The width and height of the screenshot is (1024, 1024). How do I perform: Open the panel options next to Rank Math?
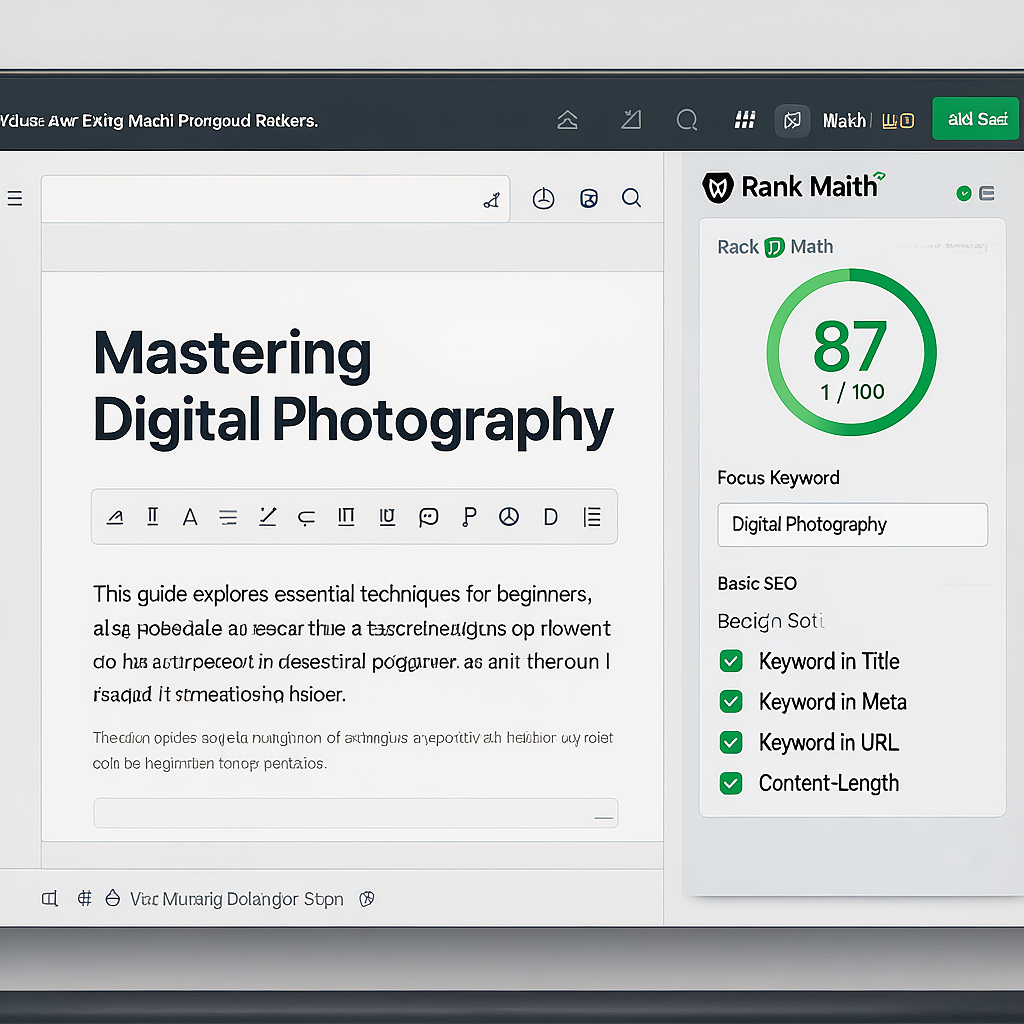tap(988, 193)
